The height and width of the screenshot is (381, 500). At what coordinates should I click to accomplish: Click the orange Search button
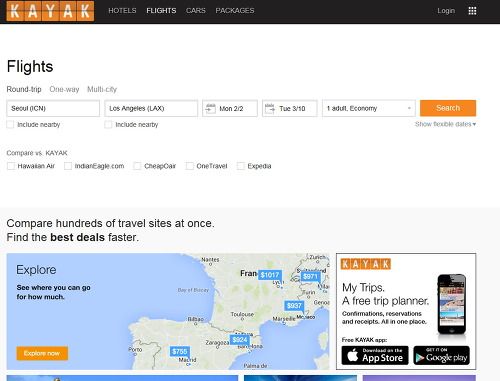tap(448, 108)
